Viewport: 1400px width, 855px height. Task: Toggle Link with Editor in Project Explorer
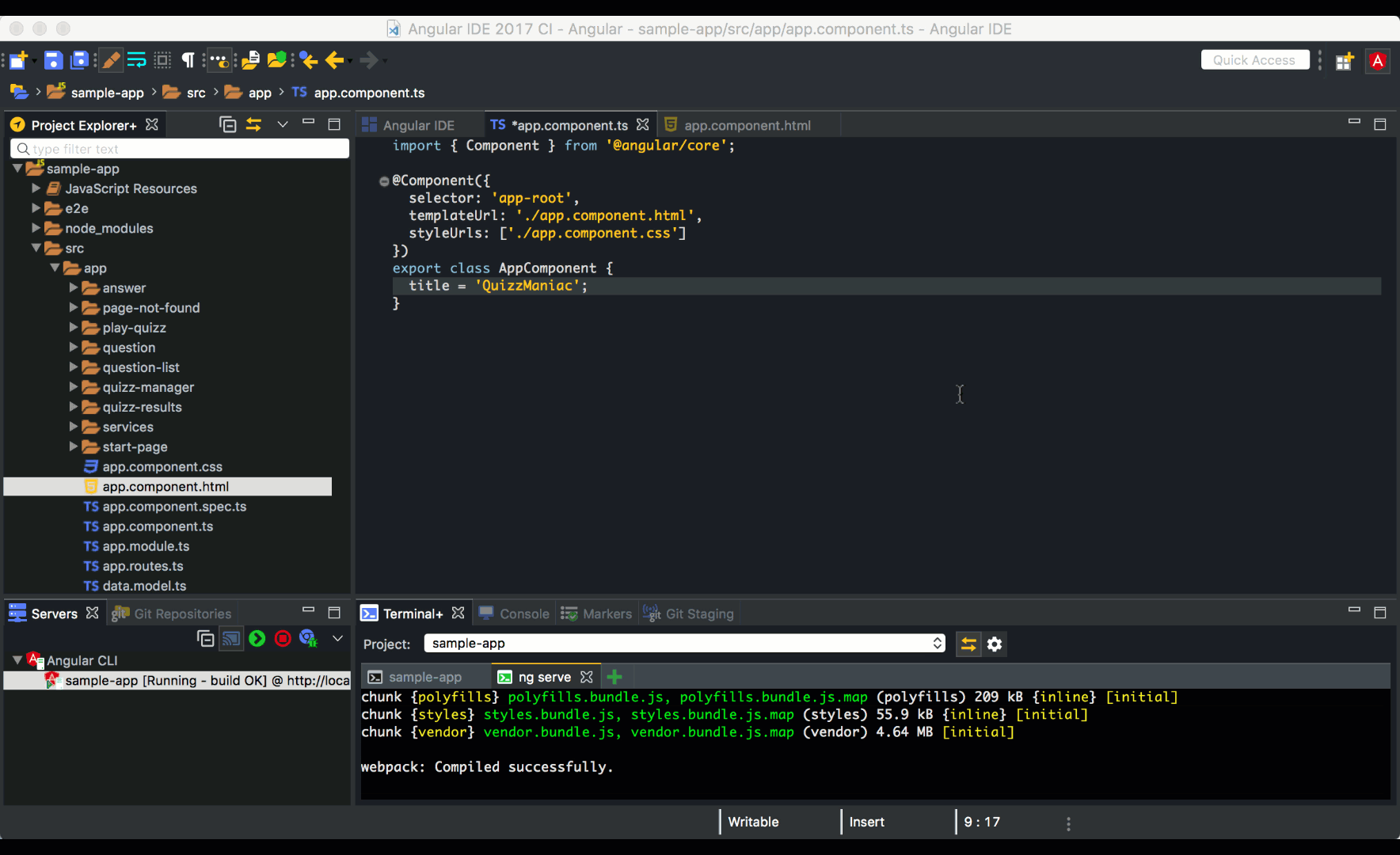(x=253, y=124)
